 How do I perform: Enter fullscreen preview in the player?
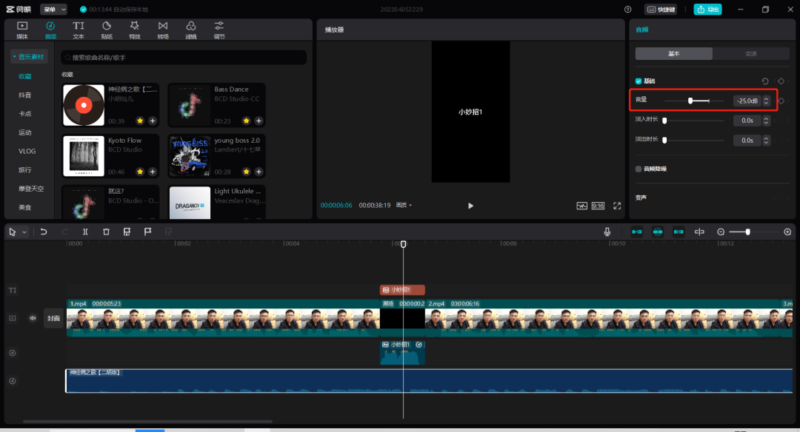[617, 206]
